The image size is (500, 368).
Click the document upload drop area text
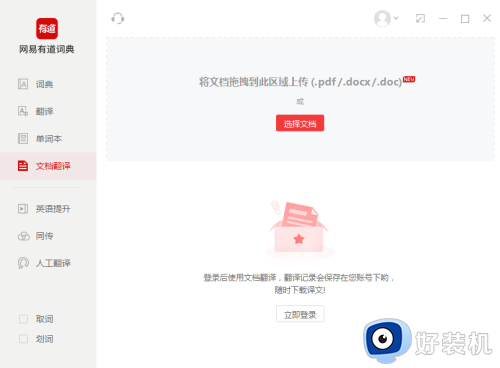300,82
